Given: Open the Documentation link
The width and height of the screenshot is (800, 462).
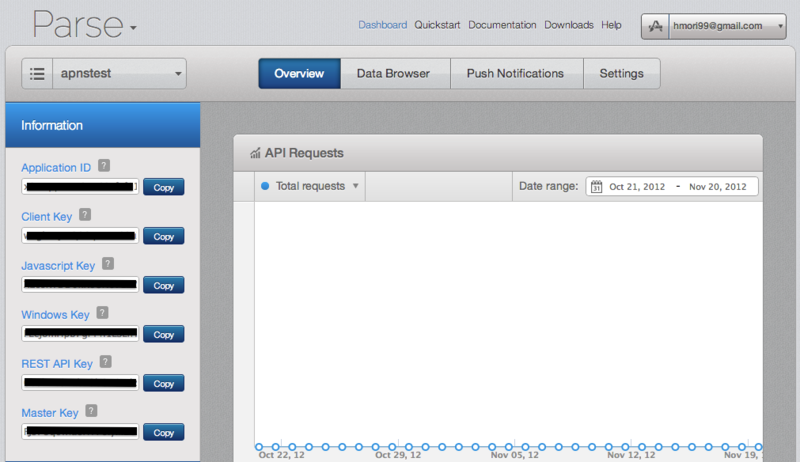Looking at the screenshot, I should [502, 25].
